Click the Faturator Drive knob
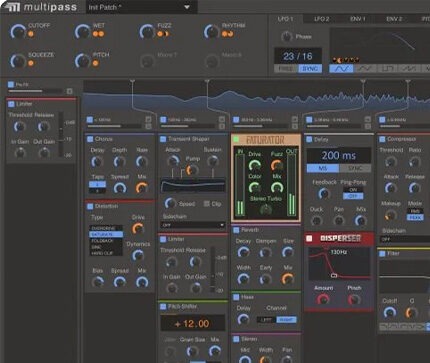430x363 pixels. click(255, 165)
